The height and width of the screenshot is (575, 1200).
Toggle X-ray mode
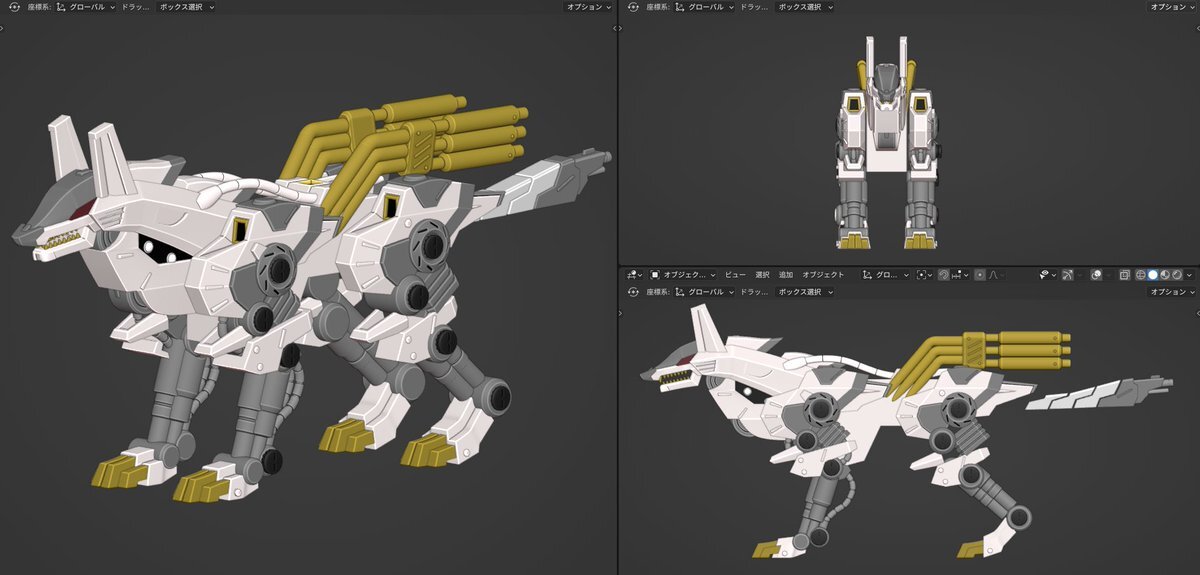[x=1124, y=274]
